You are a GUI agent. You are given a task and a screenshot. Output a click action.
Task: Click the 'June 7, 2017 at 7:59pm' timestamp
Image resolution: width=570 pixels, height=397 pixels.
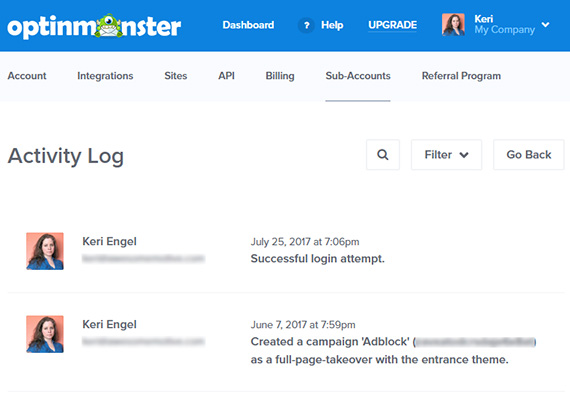click(303, 325)
